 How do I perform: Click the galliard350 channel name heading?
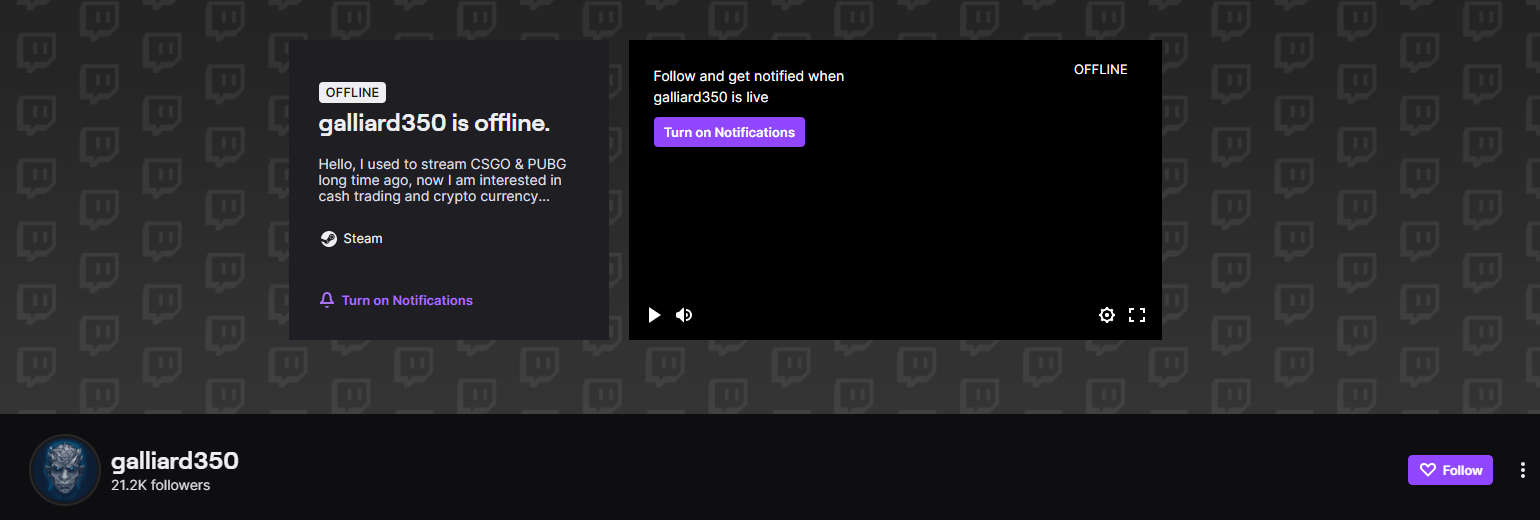[175, 461]
